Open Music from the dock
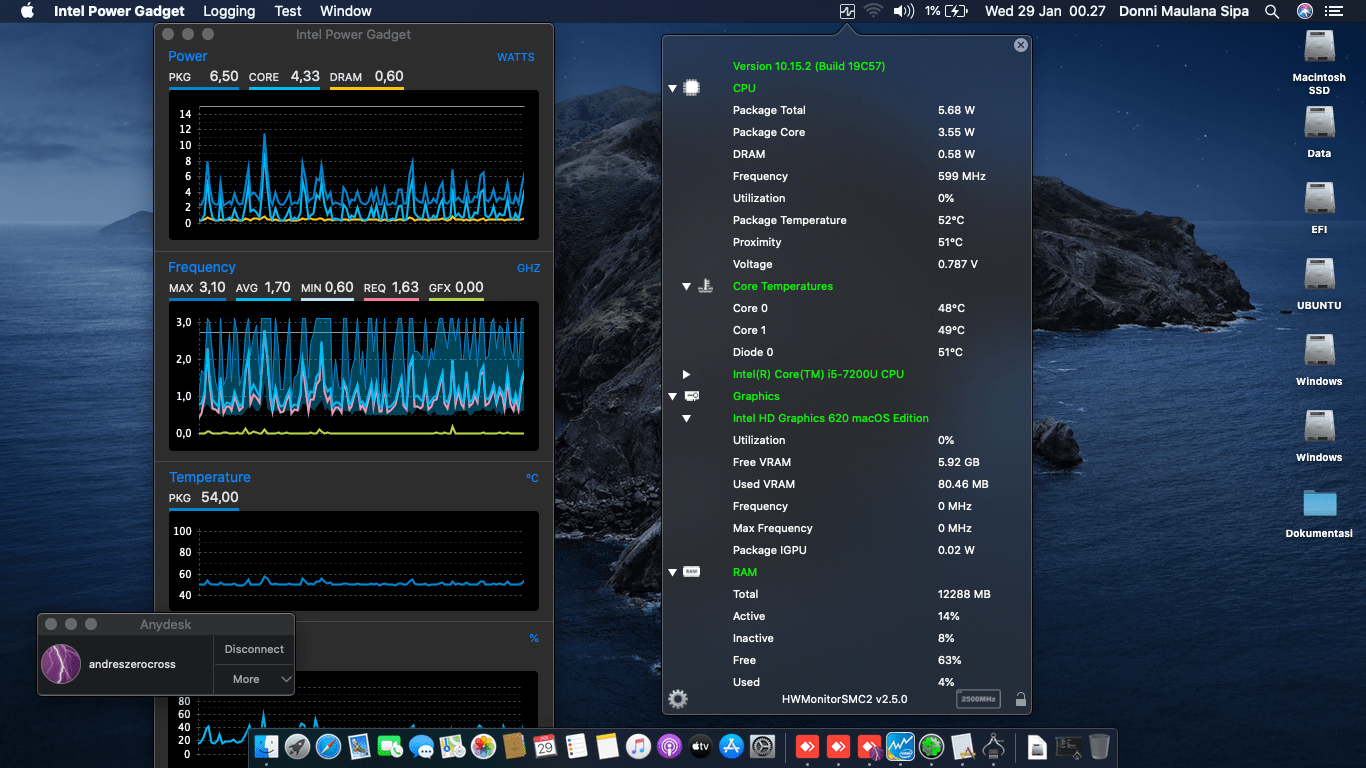Image resolution: width=1366 pixels, height=768 pixels. point(638,746)
